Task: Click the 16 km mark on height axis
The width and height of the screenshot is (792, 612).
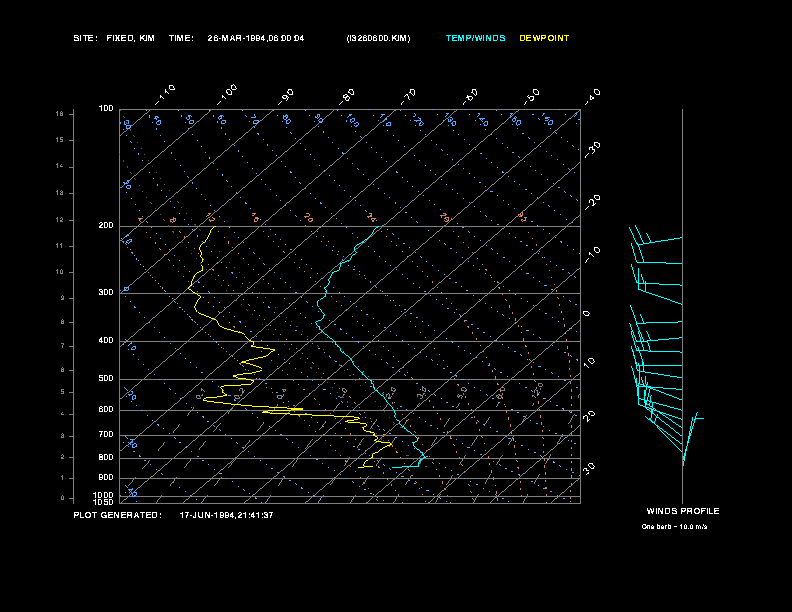Action: [x=60, y=114]
